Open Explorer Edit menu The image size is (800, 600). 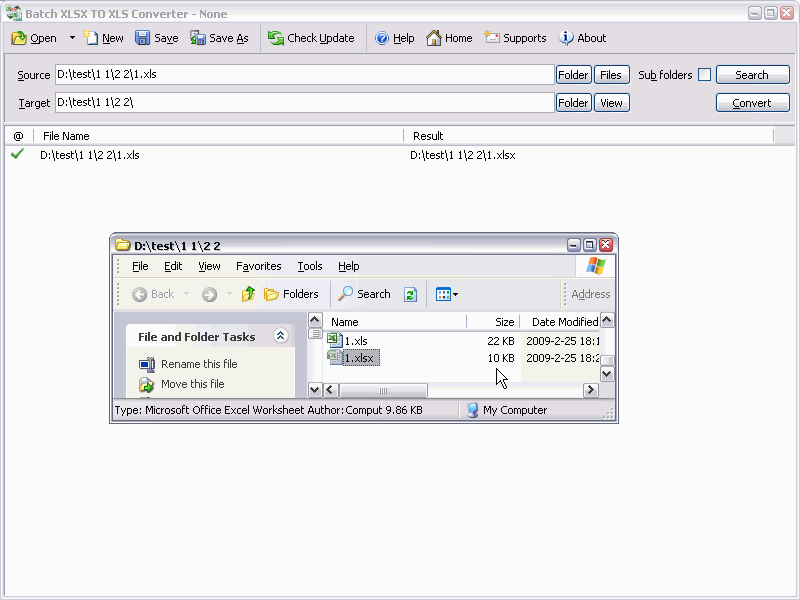point(173,266)
